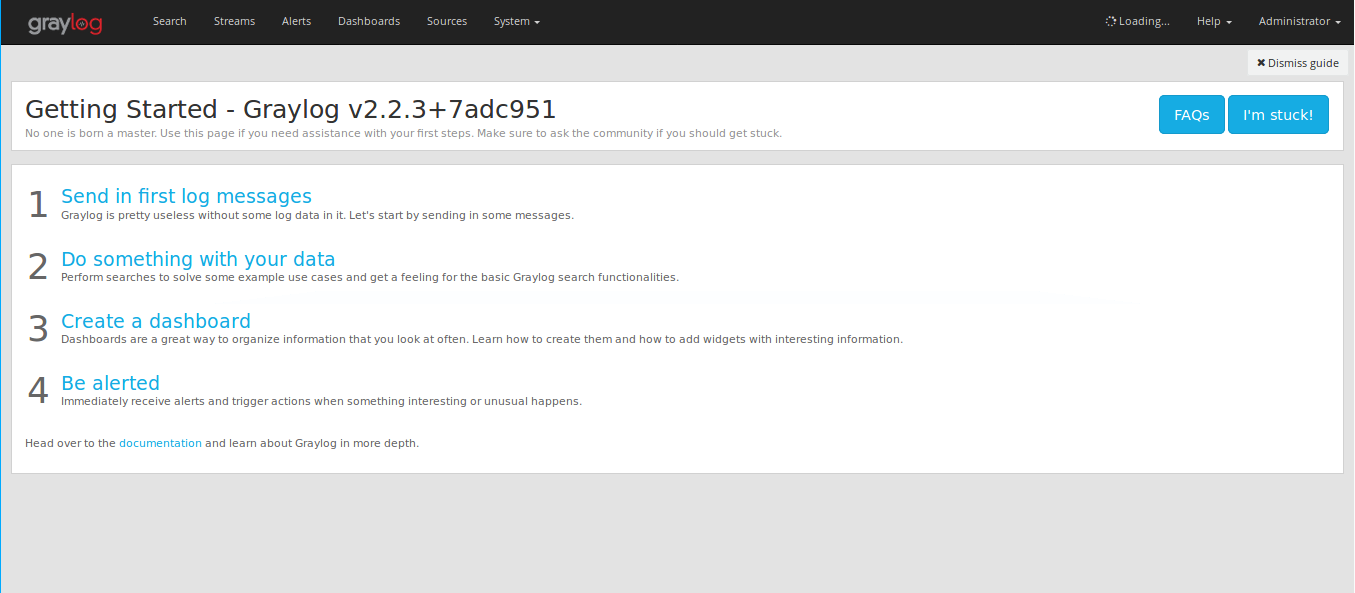Click the I'm stuck! button

pos(1278,114)
